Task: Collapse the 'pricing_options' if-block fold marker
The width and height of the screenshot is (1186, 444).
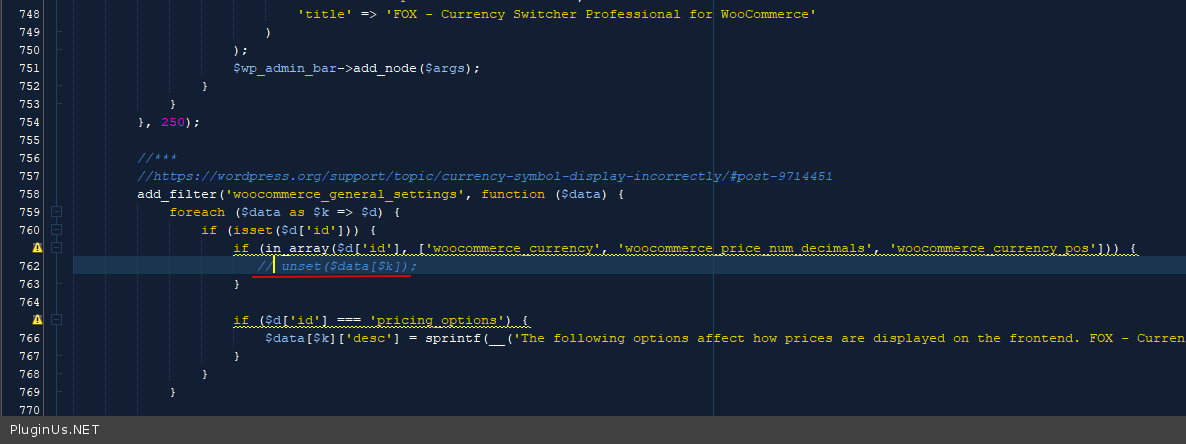Action: point(56,320)
